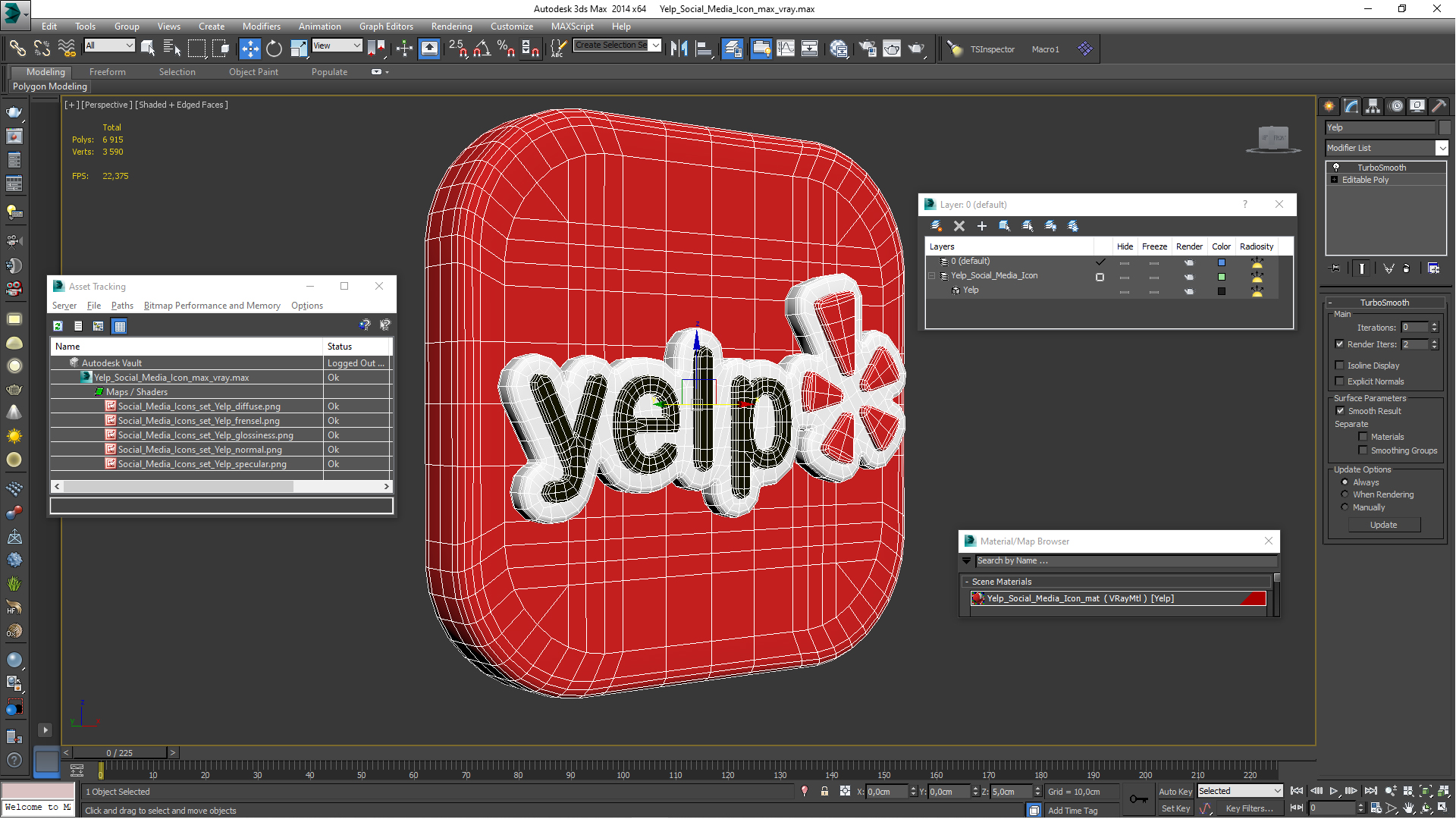Screen dimensions: 1456x819
Task: Enable Separate by Materials checkbox
Action: coord(1363,437)
